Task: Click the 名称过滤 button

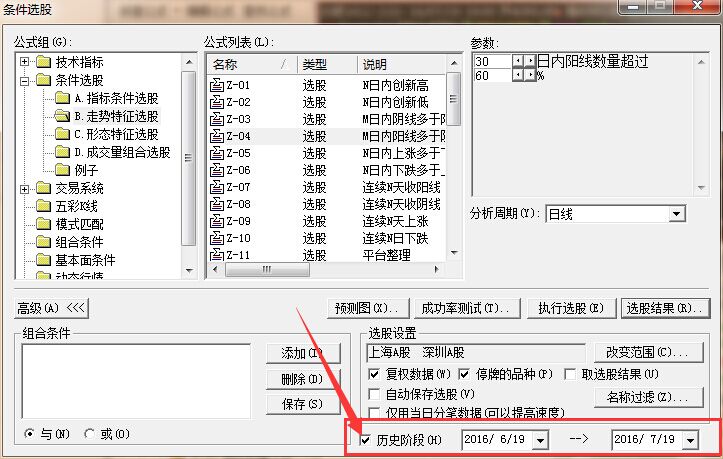Action: (649, 397)
